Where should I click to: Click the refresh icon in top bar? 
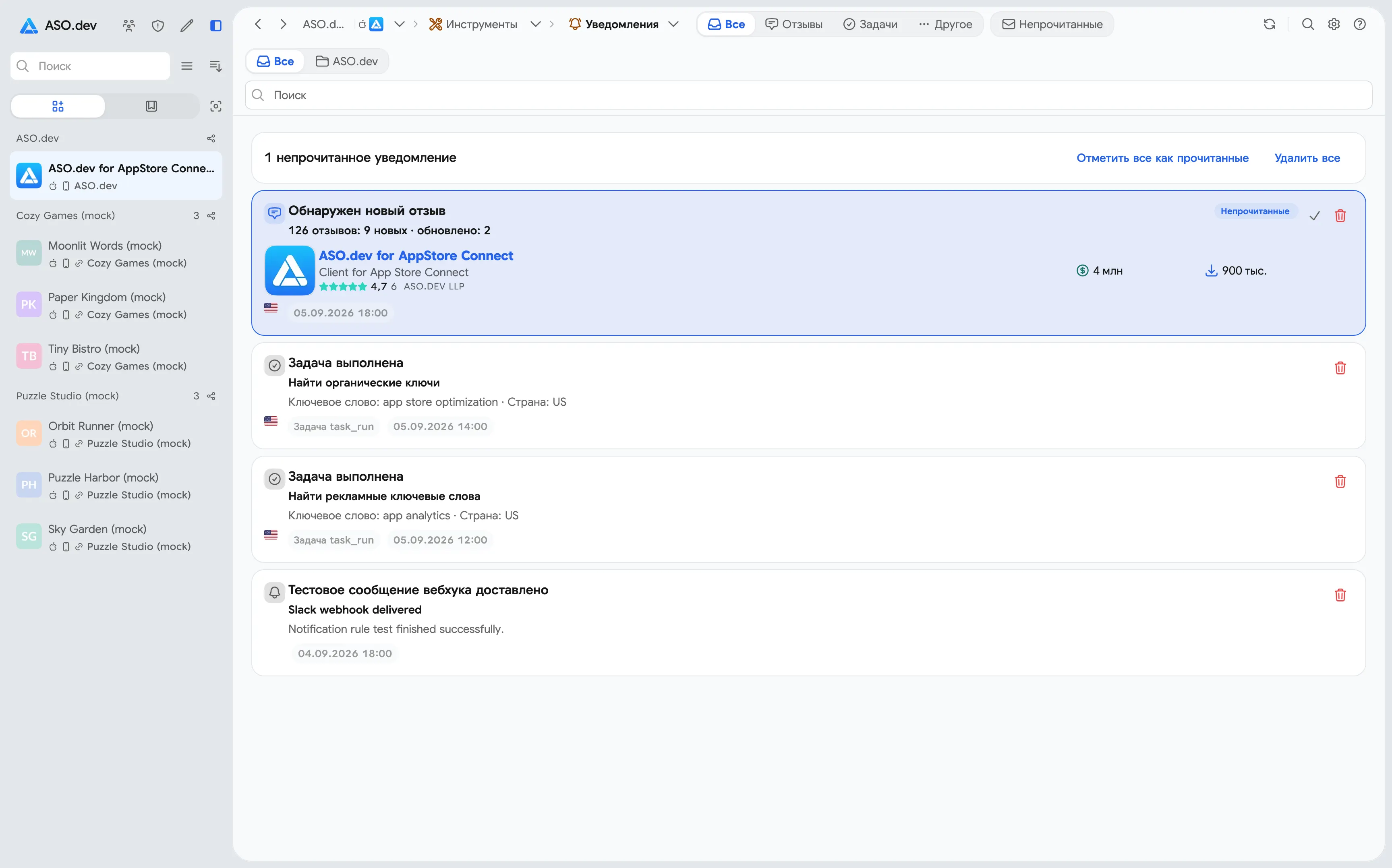click(x=1270, y=24)
